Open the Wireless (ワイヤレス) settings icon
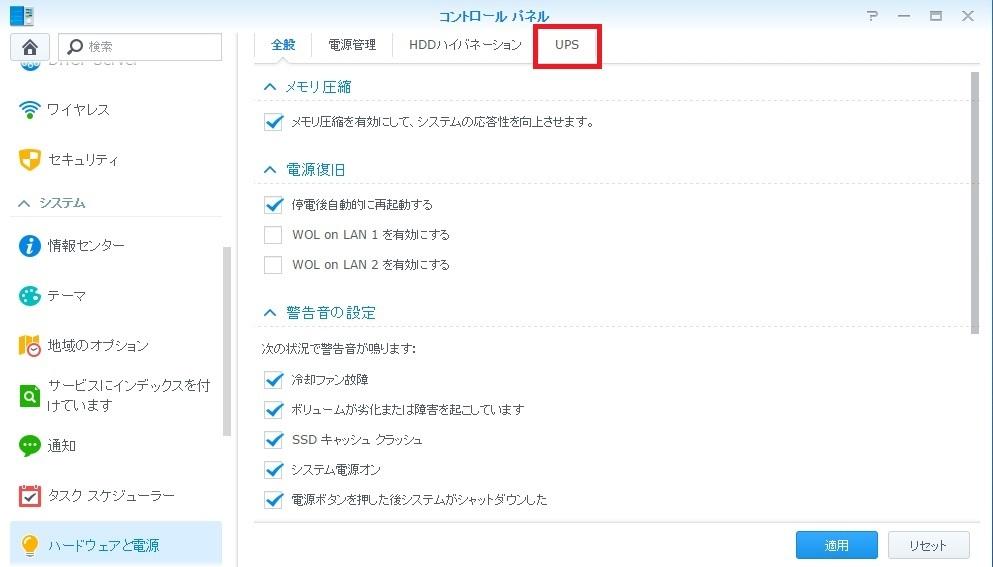 click(x=29, y=110)
